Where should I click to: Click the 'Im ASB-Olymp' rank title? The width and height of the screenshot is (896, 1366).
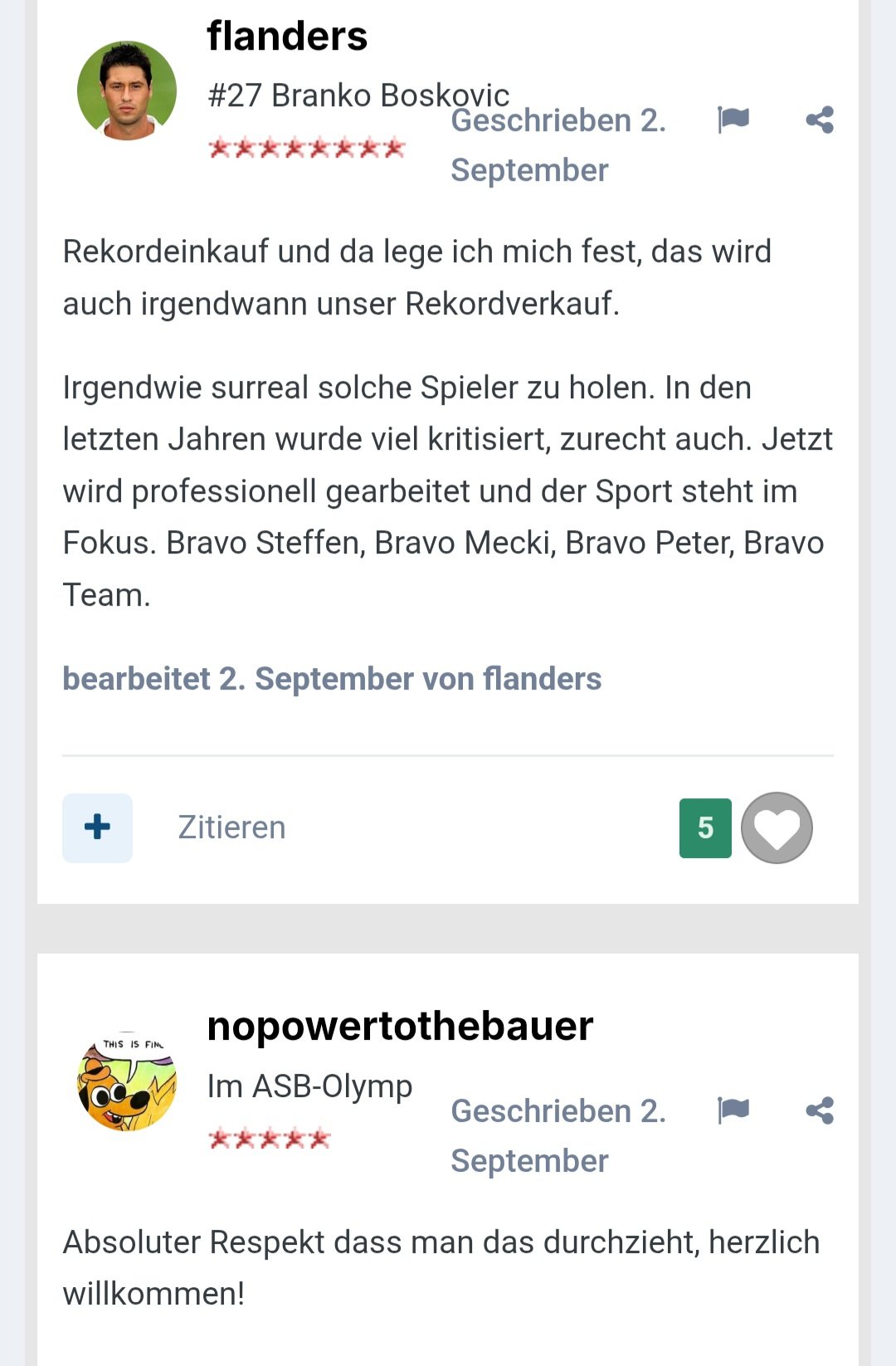309,1085
